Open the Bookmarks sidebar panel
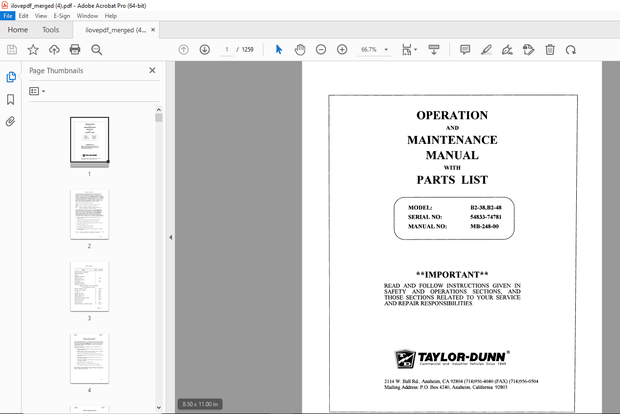This screenshot has height=414, width=620. coord(11,99)
